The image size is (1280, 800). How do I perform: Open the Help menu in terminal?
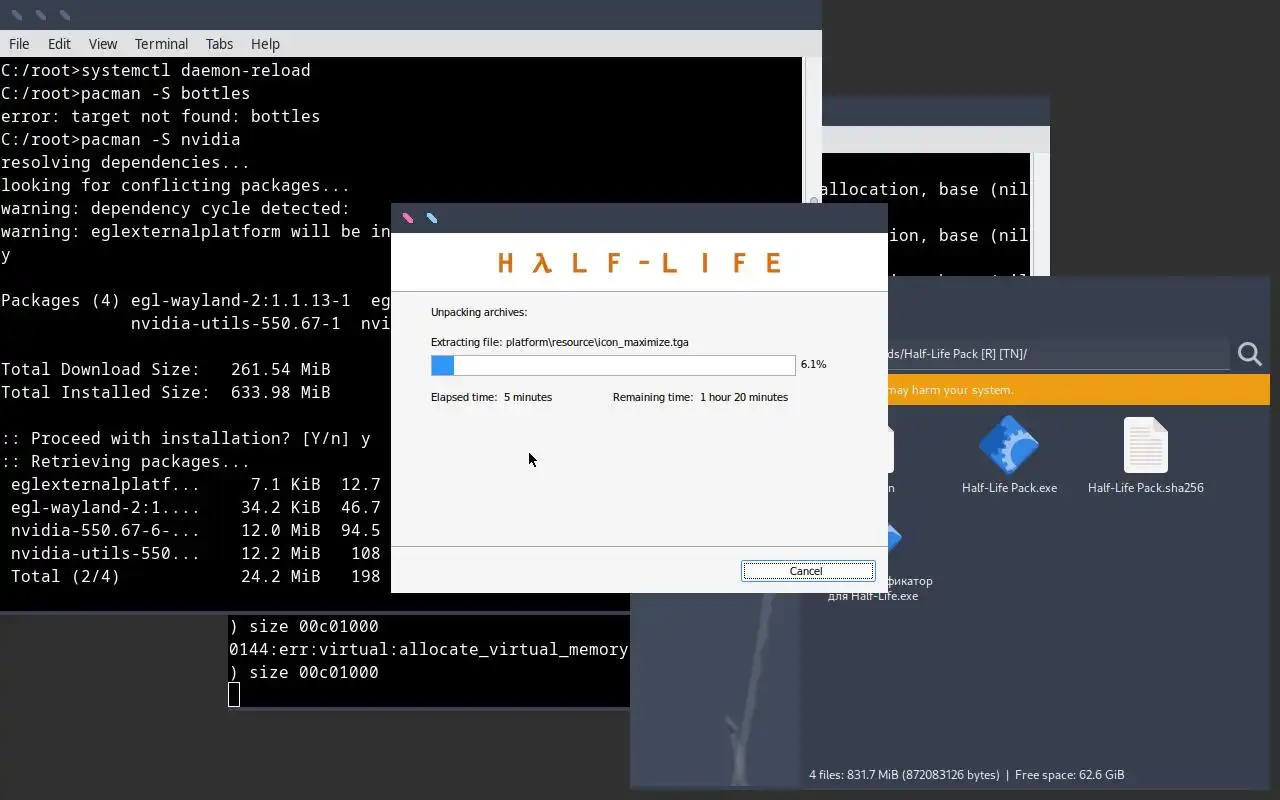pos(265,44)
